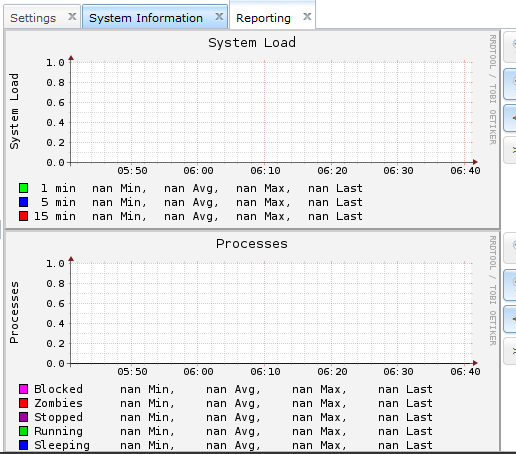The image size is (516, 454).
Task: Close the Reporting tab using x
Action: coord(307,16)
